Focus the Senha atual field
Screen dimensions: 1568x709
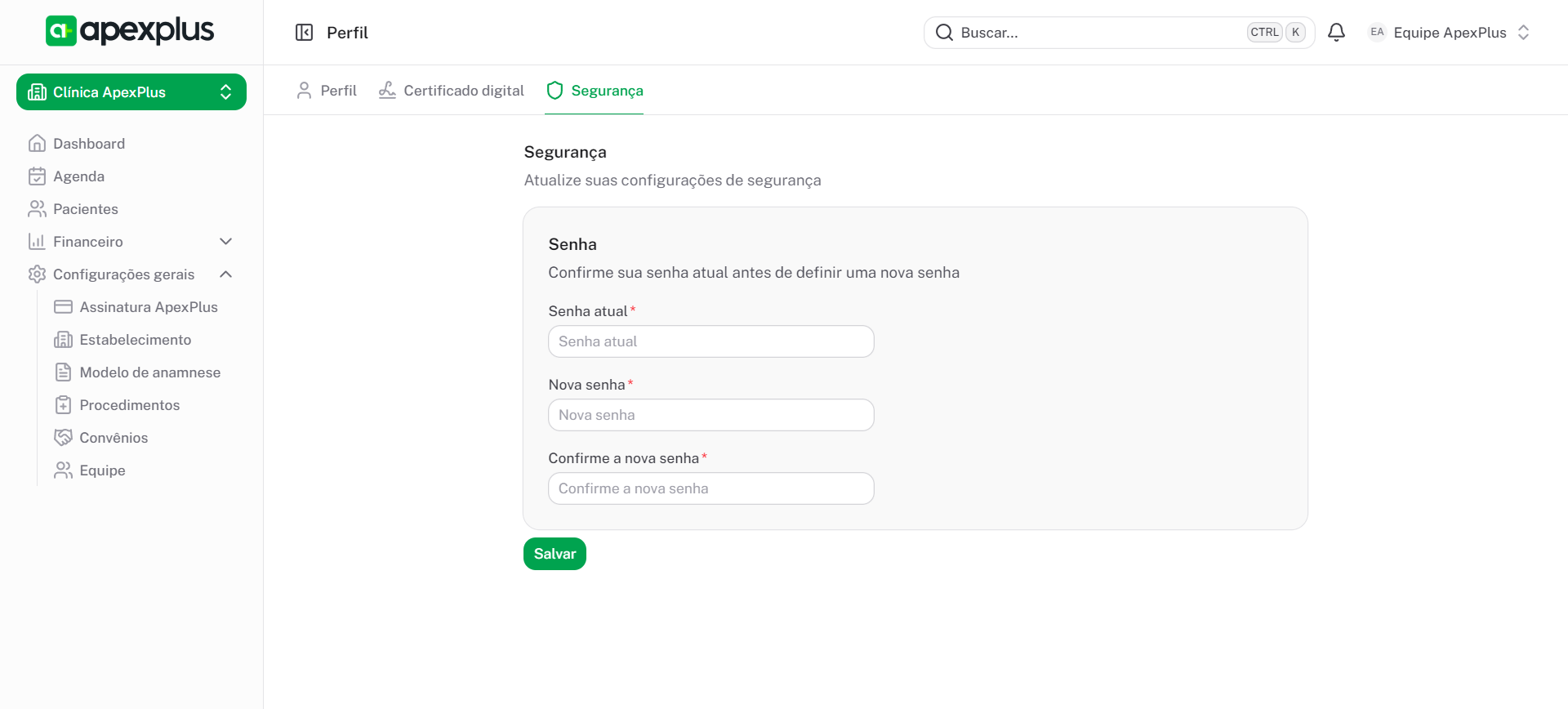tap(710, 341)
